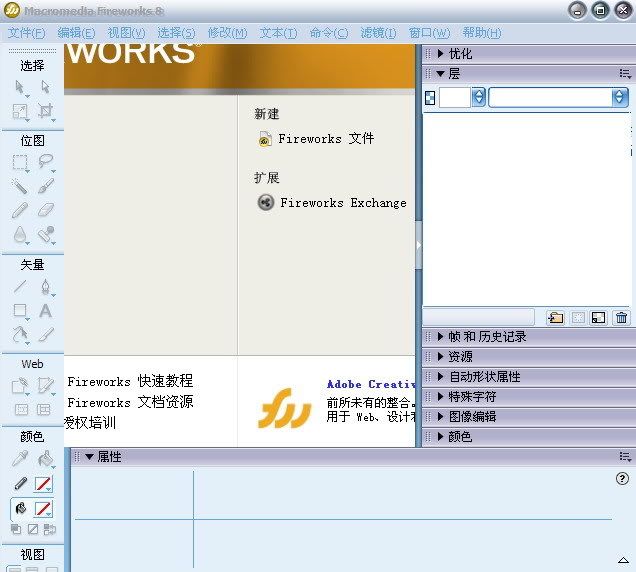Open the layer blend mode dropdown

tap(619, 97)
